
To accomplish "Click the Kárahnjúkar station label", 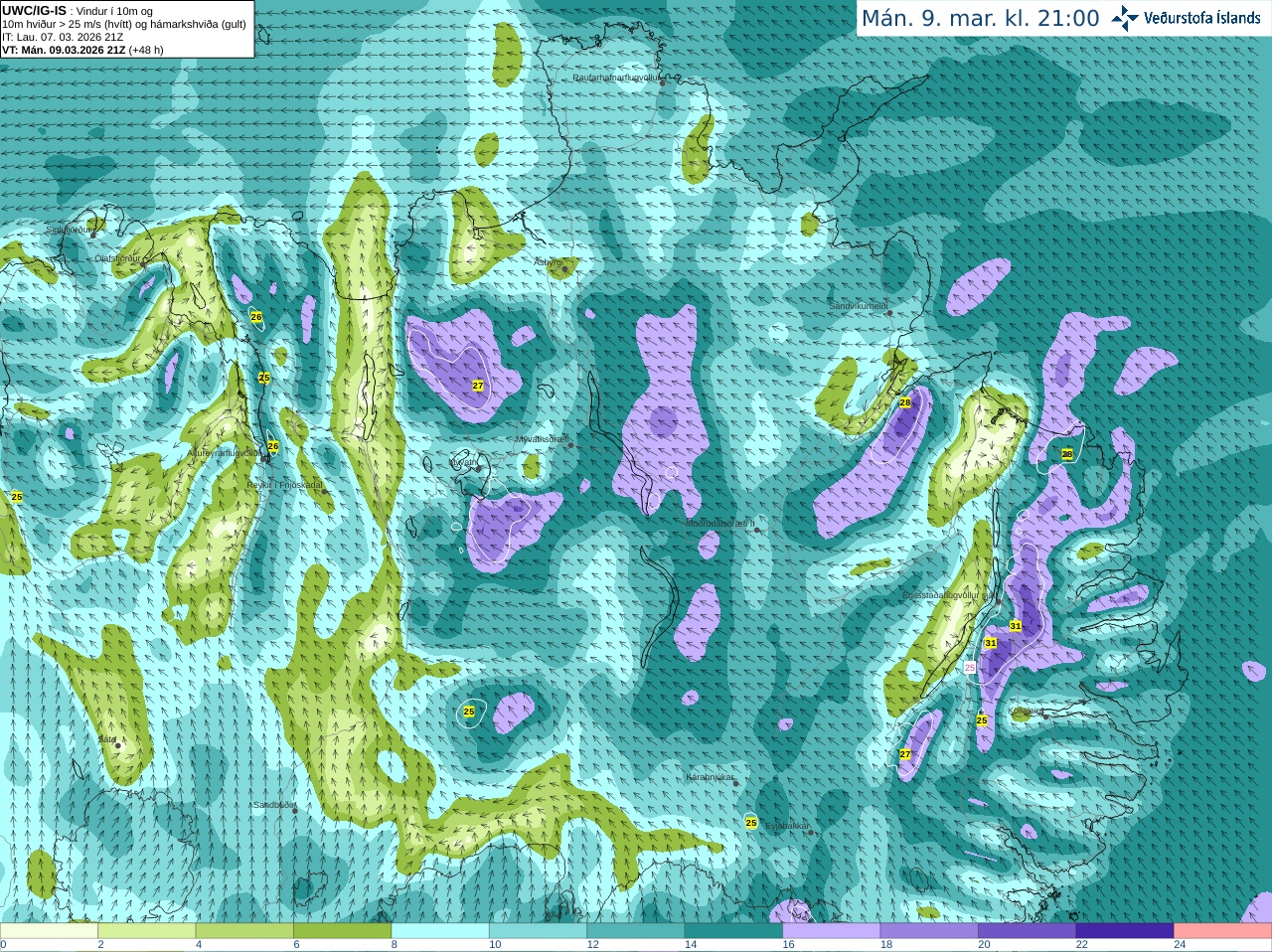I will 710,777.
